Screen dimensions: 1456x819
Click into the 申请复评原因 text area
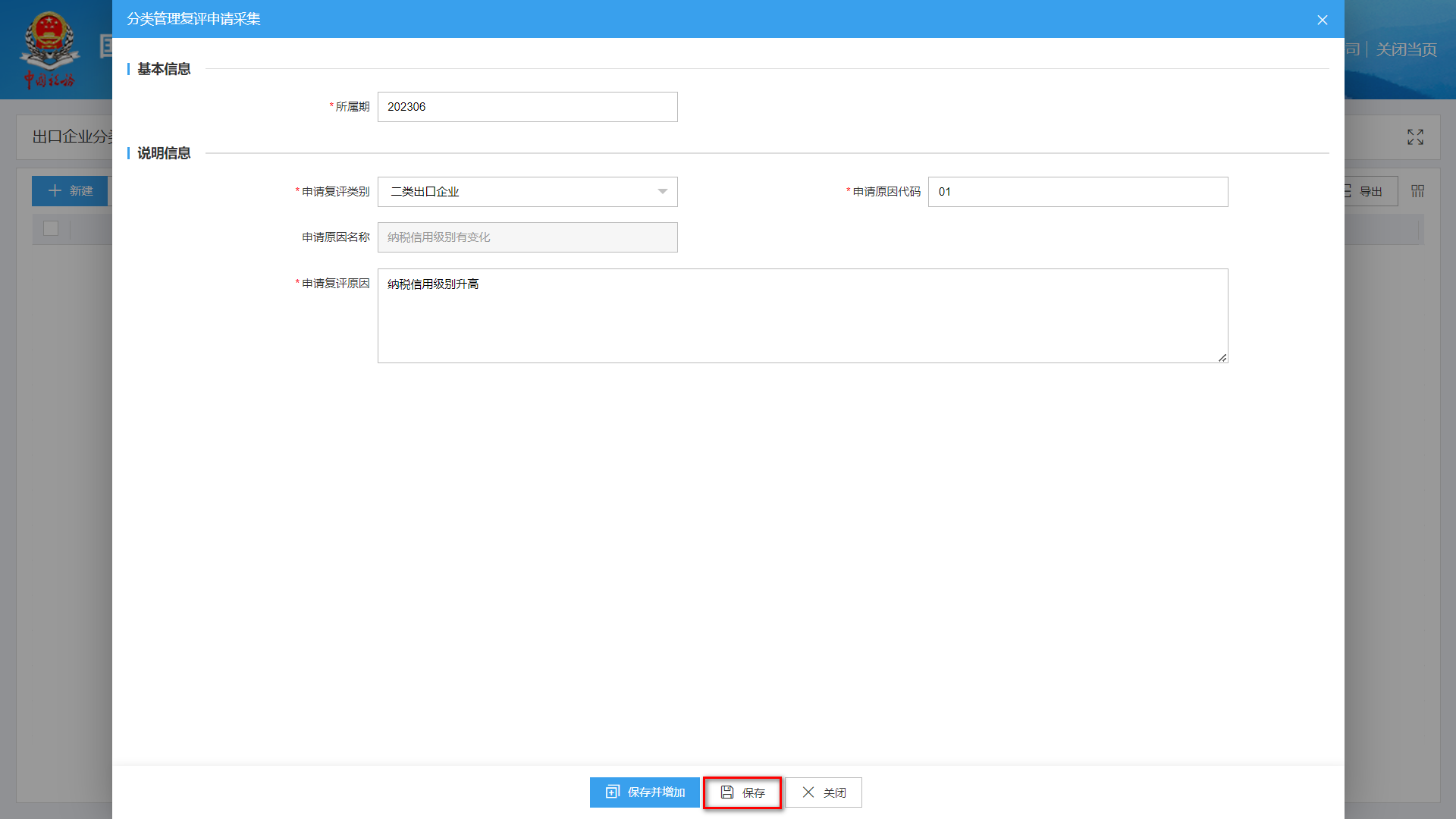802,315
